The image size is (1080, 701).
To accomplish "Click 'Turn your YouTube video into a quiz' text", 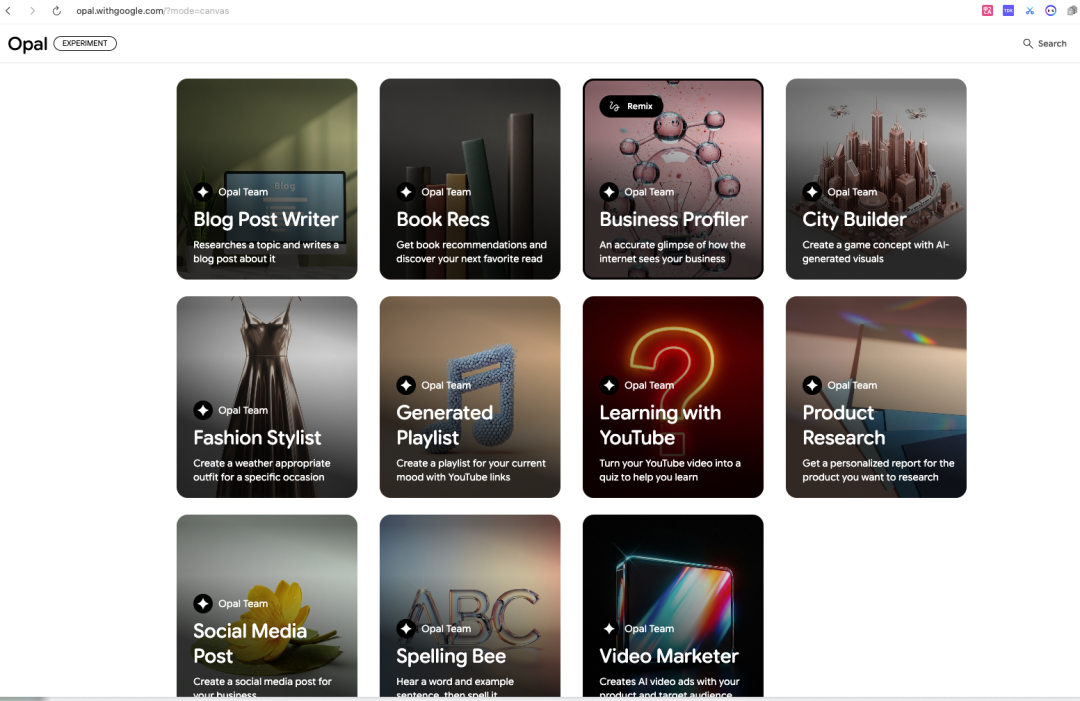I will [670, 470].
